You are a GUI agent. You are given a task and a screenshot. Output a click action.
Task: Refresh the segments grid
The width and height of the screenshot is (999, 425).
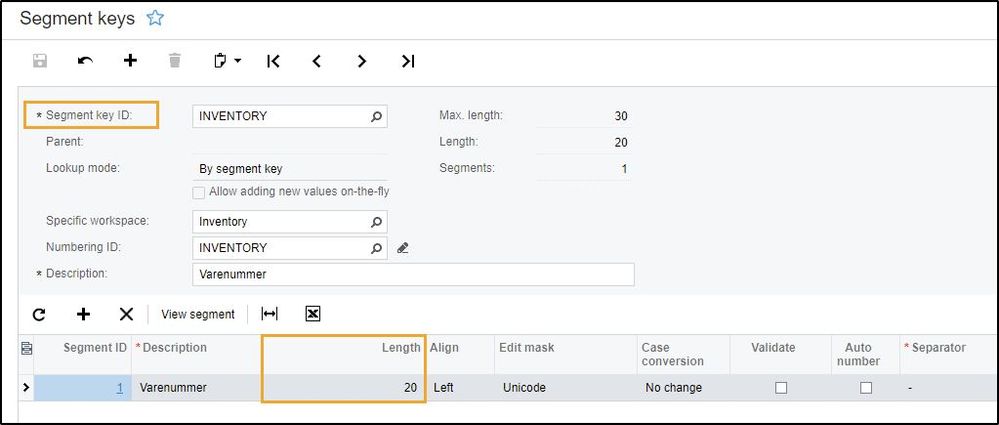[39, 314]
